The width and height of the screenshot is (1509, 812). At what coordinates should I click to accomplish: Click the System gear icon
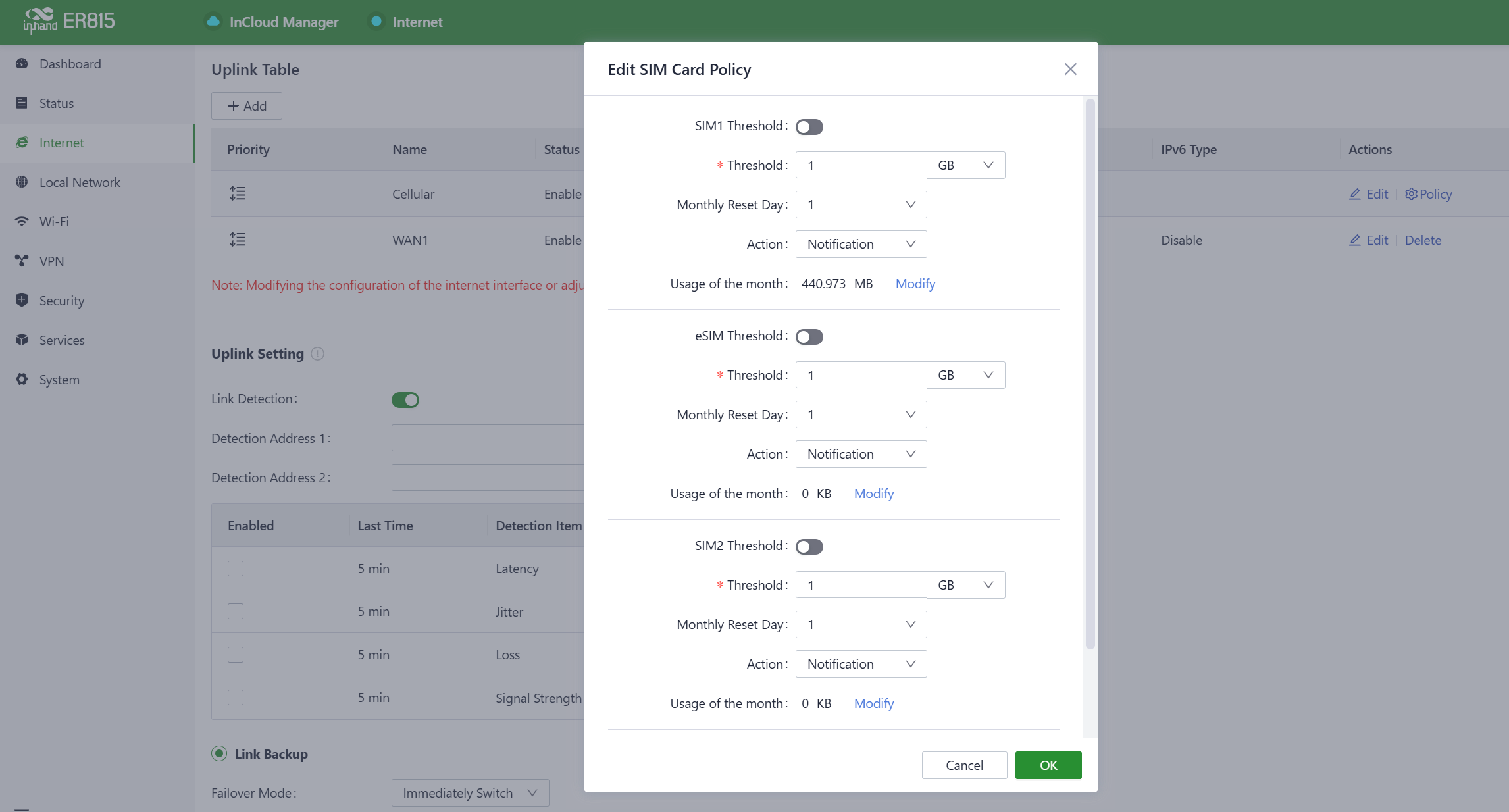pyautogui.click(x=22, y=380)
